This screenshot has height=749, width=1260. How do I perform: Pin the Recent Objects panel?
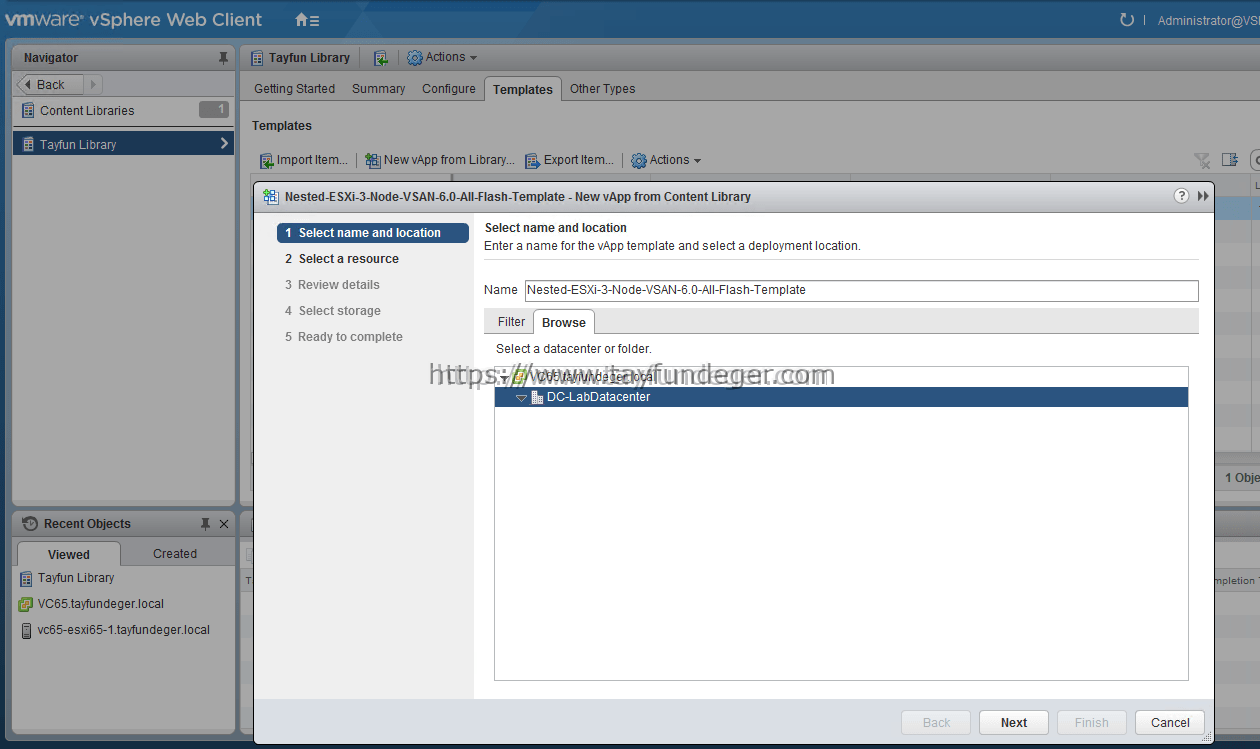click(x=205, y=524)
